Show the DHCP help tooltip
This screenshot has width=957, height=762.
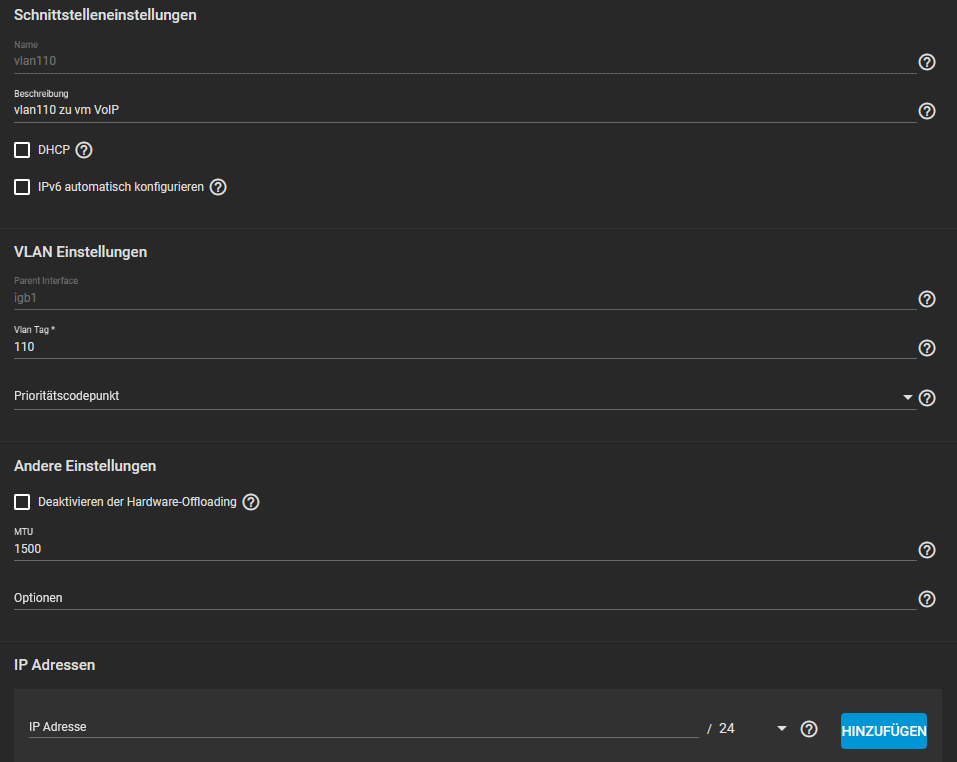[x=84, y=150]
